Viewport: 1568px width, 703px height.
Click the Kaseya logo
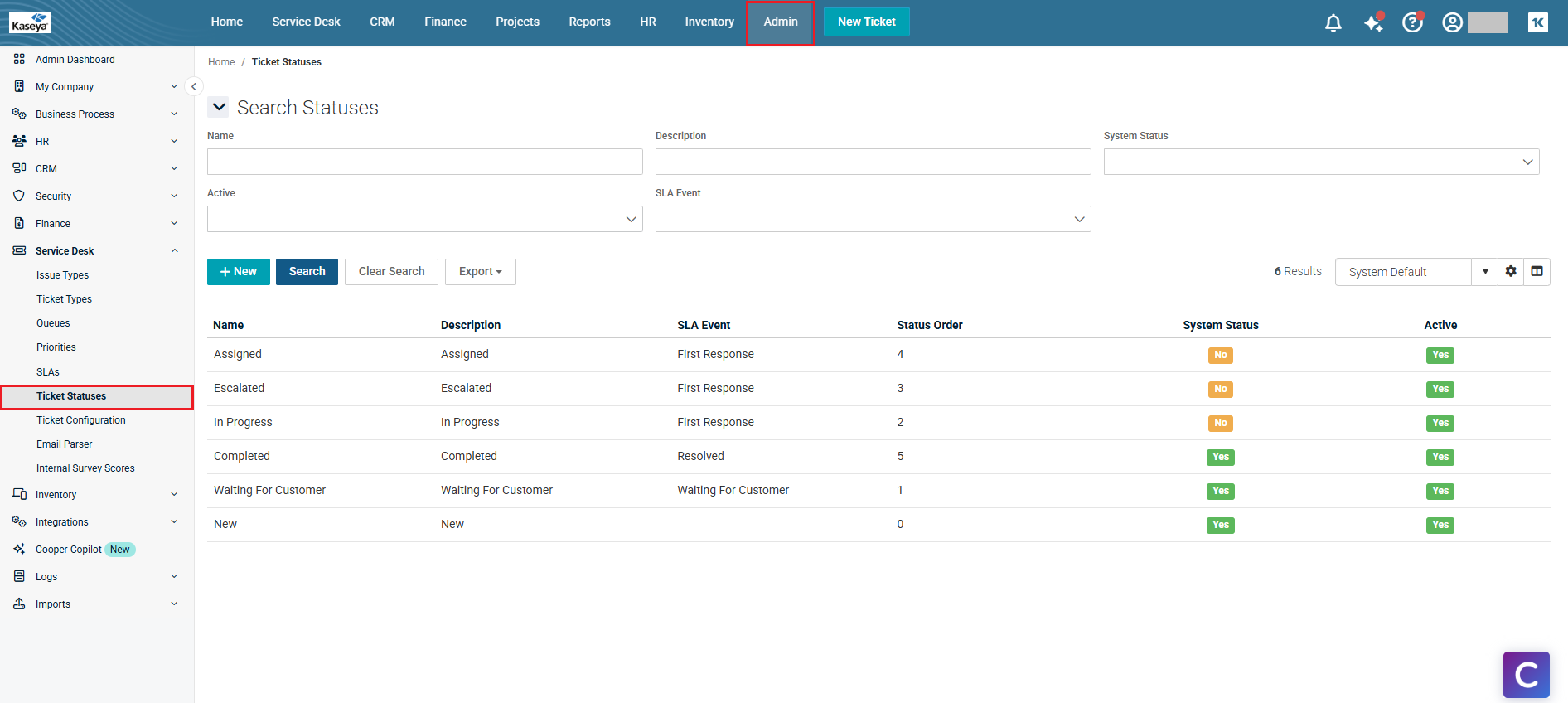click(31, 22)
